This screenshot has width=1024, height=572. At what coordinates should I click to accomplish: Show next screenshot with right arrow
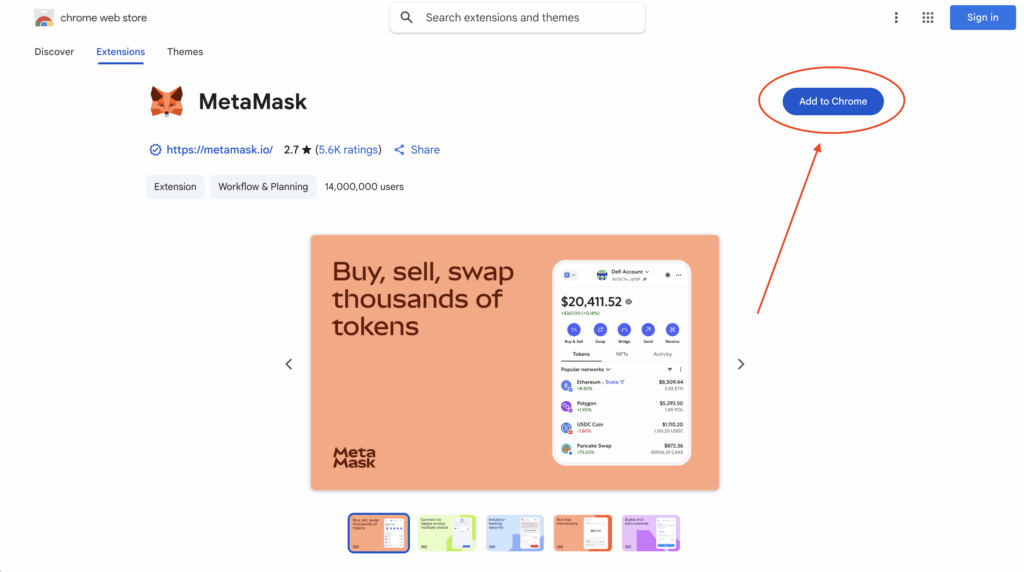pyautogui.click(x=741, y=364)
